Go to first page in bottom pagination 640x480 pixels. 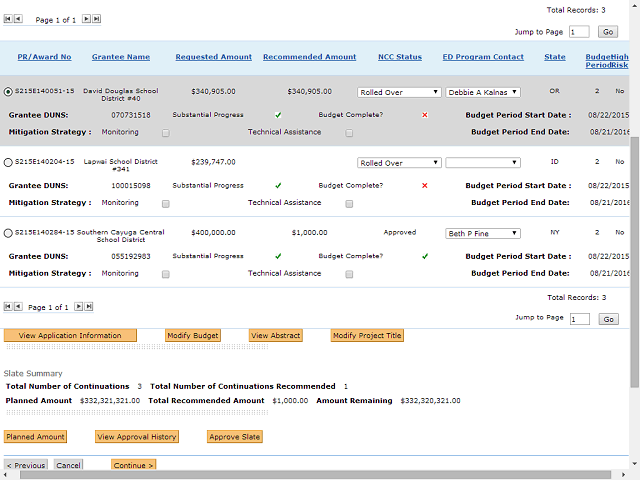click(x=9, y=307)
